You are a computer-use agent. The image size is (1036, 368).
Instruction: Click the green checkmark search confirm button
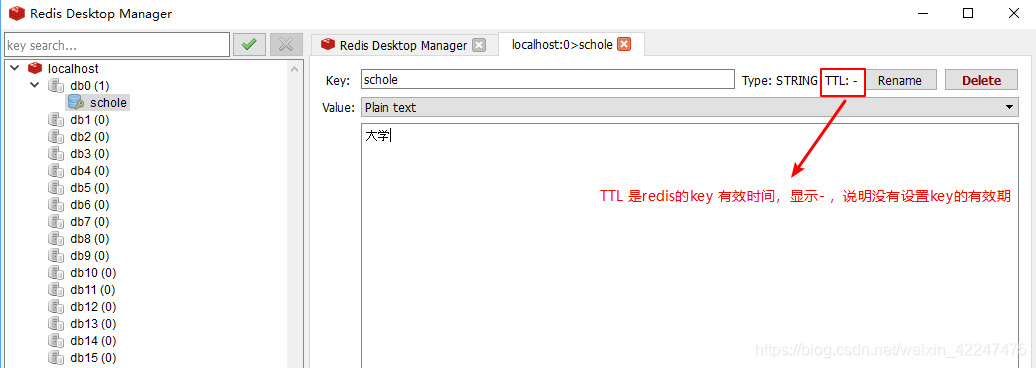click(x=249, y=45)
